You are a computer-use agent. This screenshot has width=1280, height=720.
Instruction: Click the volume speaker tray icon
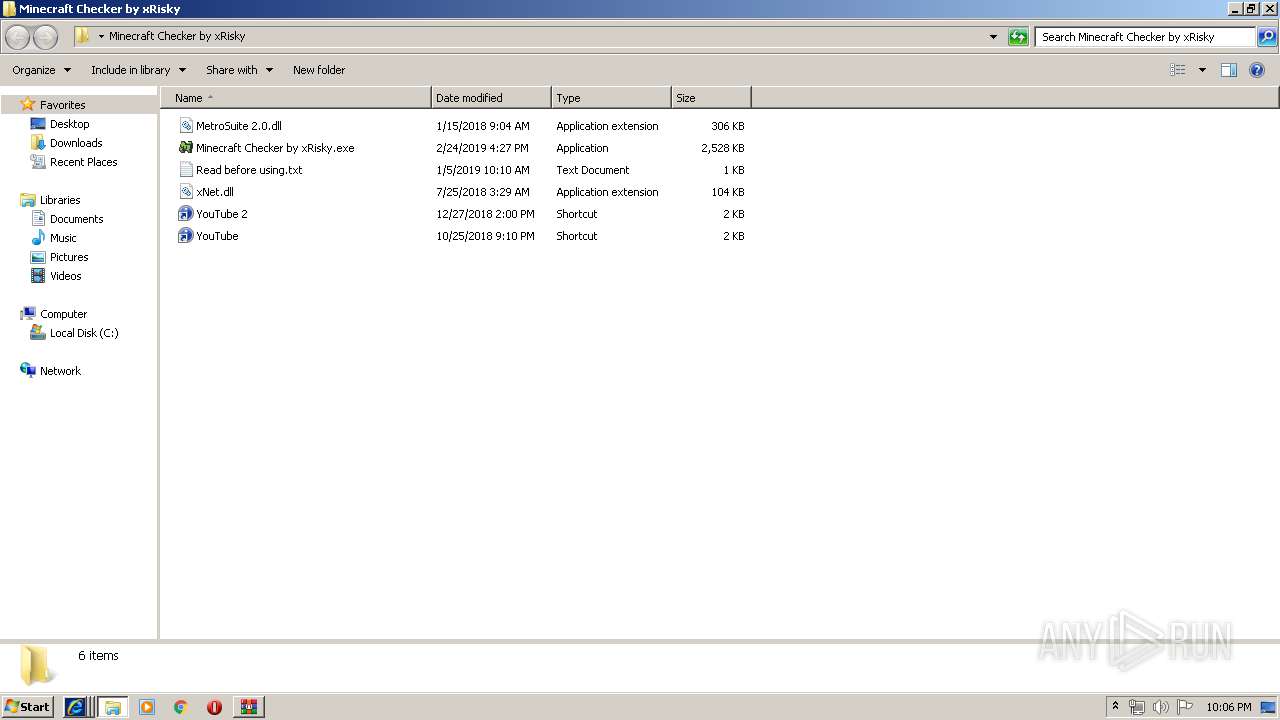(1161, 707)
